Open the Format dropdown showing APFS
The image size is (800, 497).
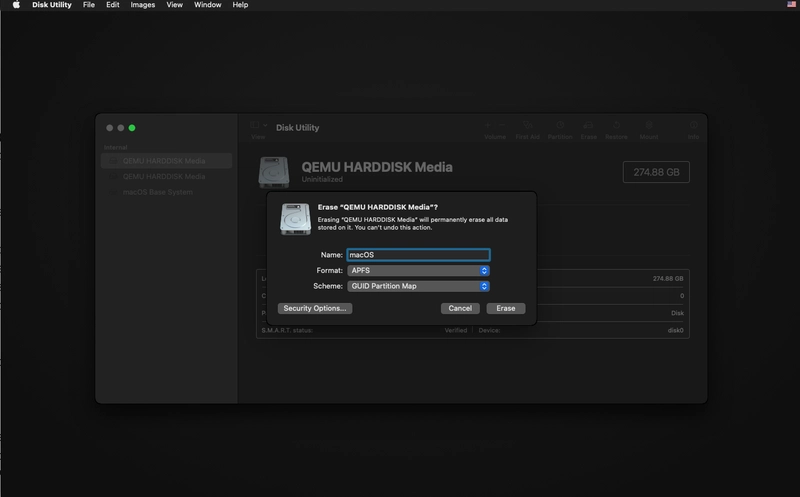pos(418,270)
